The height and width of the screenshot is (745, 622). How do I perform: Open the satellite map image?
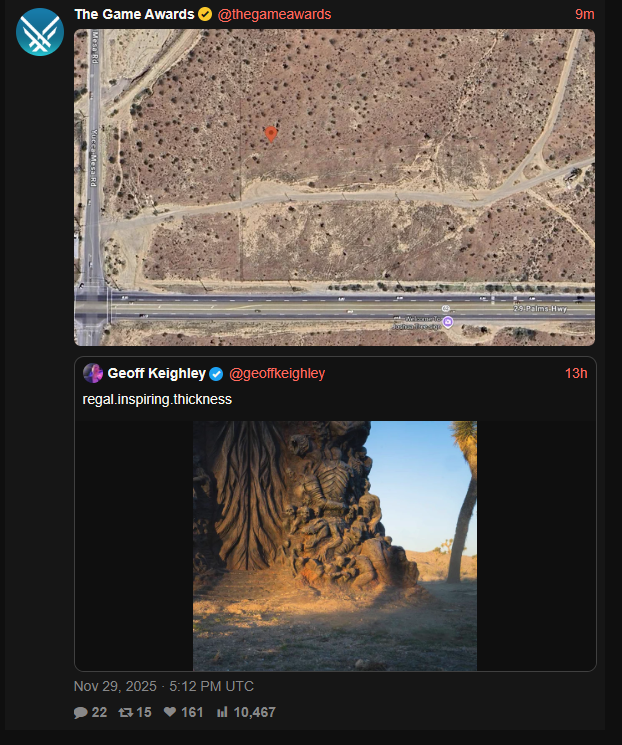point(335,188)
